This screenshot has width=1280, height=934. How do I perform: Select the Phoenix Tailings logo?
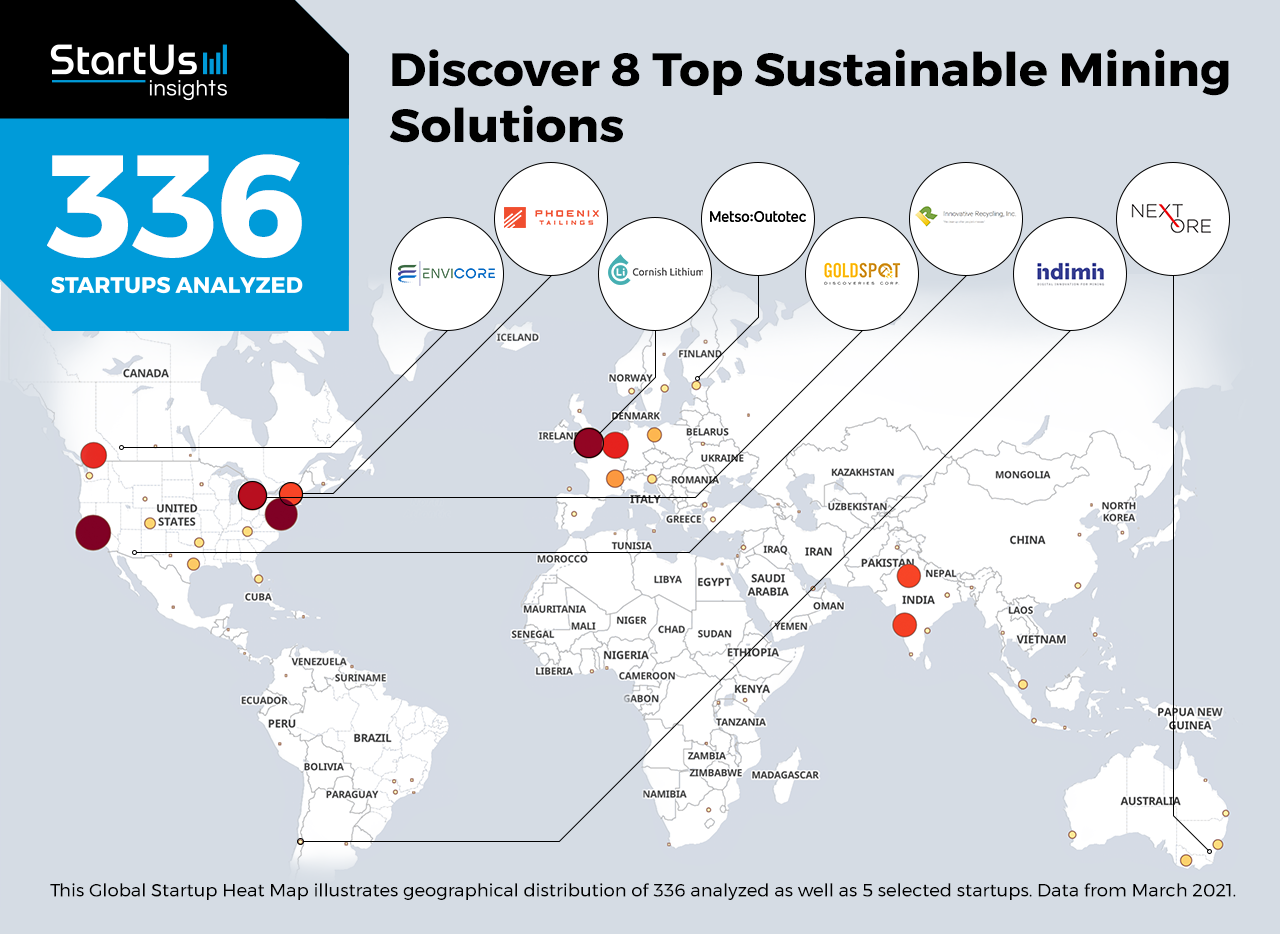552,218
